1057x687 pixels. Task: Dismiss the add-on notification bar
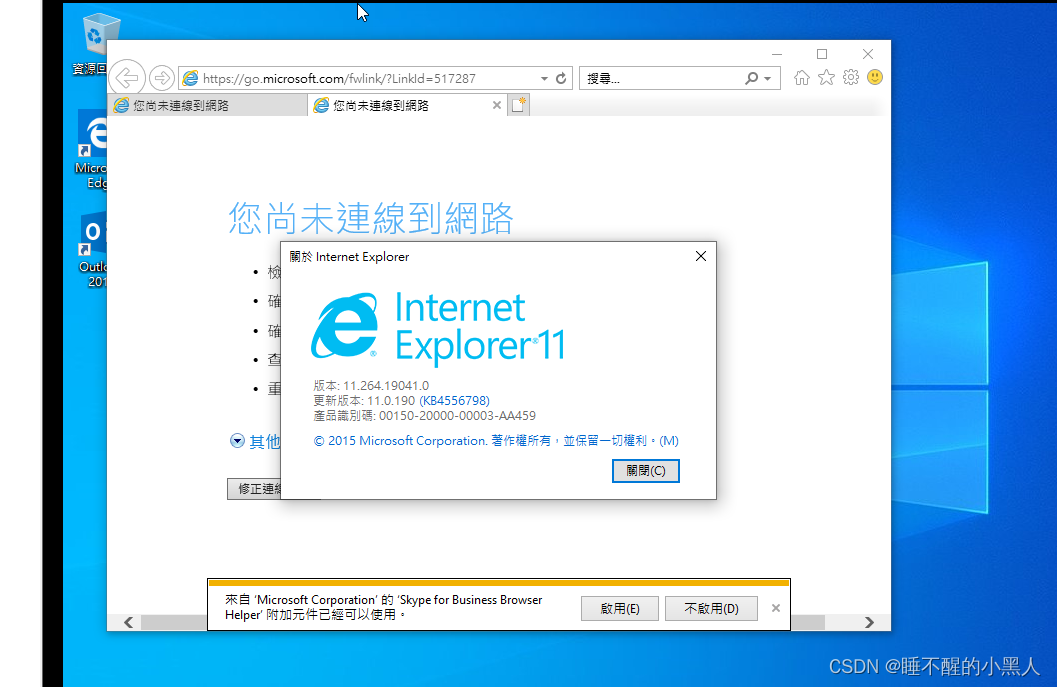pos(776,608)
